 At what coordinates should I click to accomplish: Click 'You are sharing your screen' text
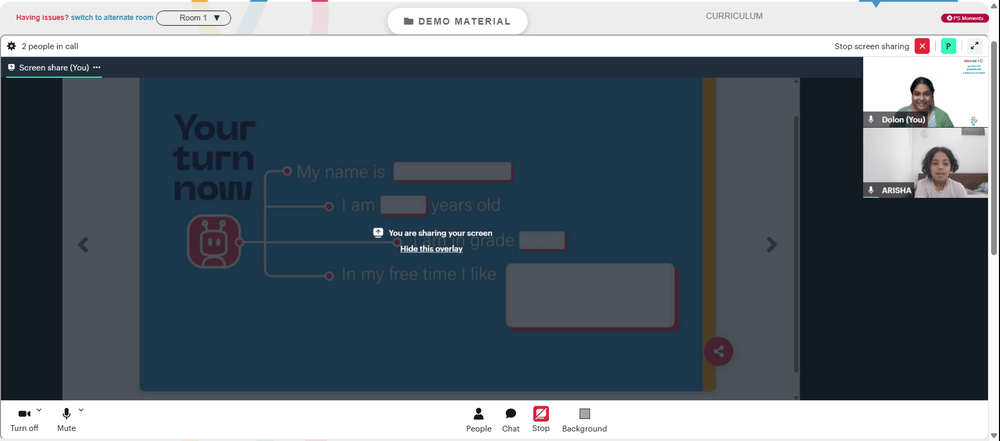pos(440,233)
